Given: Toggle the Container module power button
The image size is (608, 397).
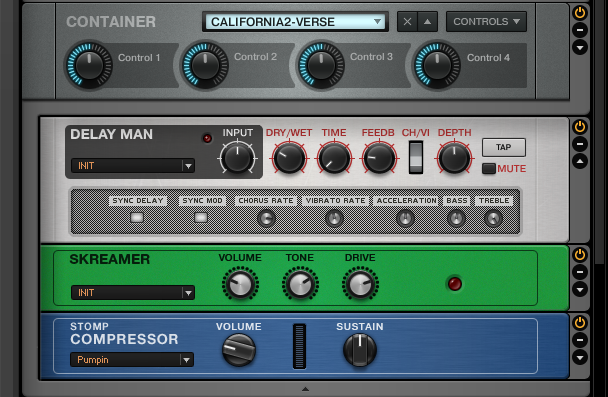Looking at the screenshot, I should click(x=580, y=13).
